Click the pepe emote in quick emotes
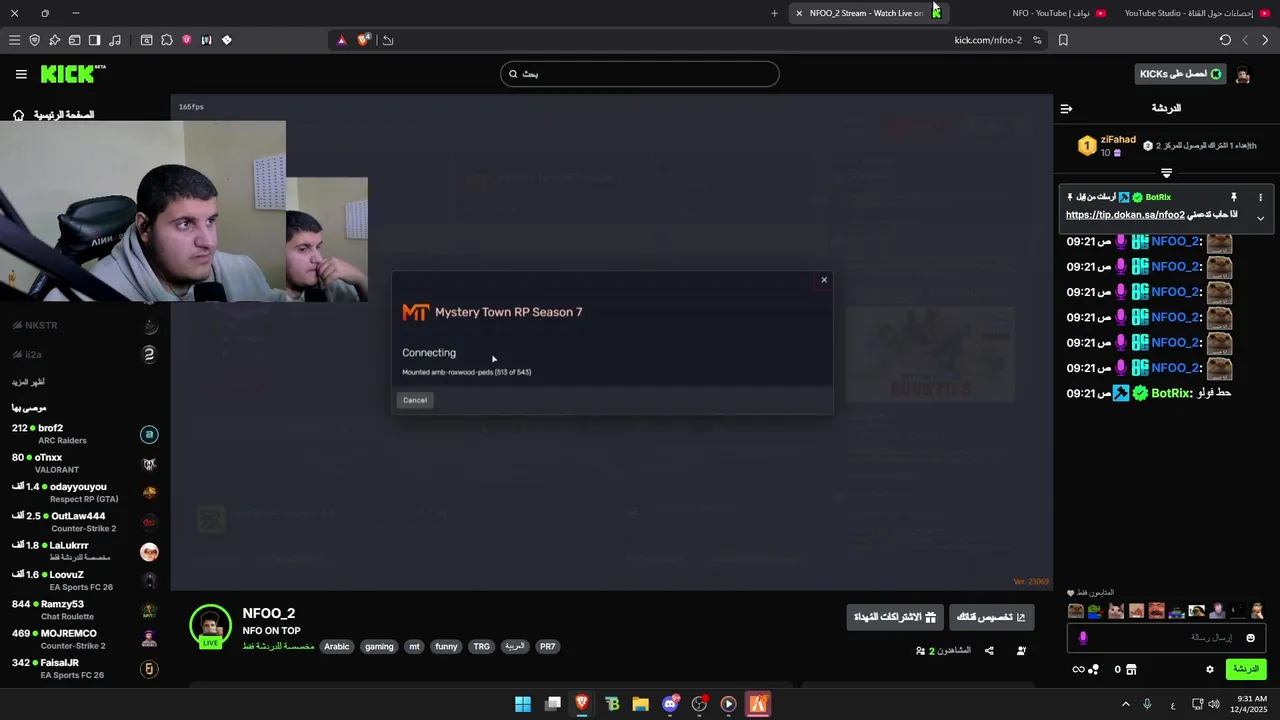Image resolution: width=1280 pixels, height=720 pixels. 1096,611
